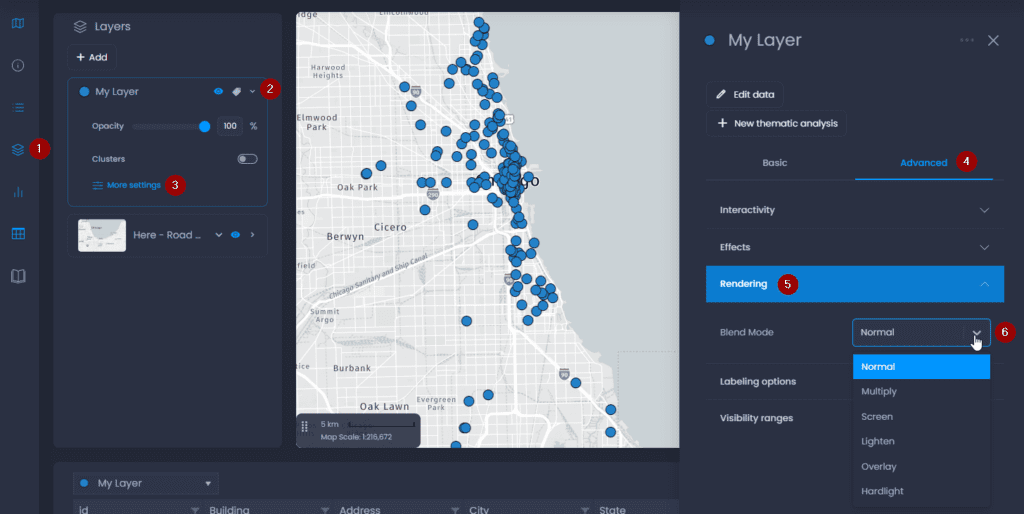The width and height of the screenshot is (1024, 514).
Task: Click the filter icon on the City column
Action: (585, 509)
